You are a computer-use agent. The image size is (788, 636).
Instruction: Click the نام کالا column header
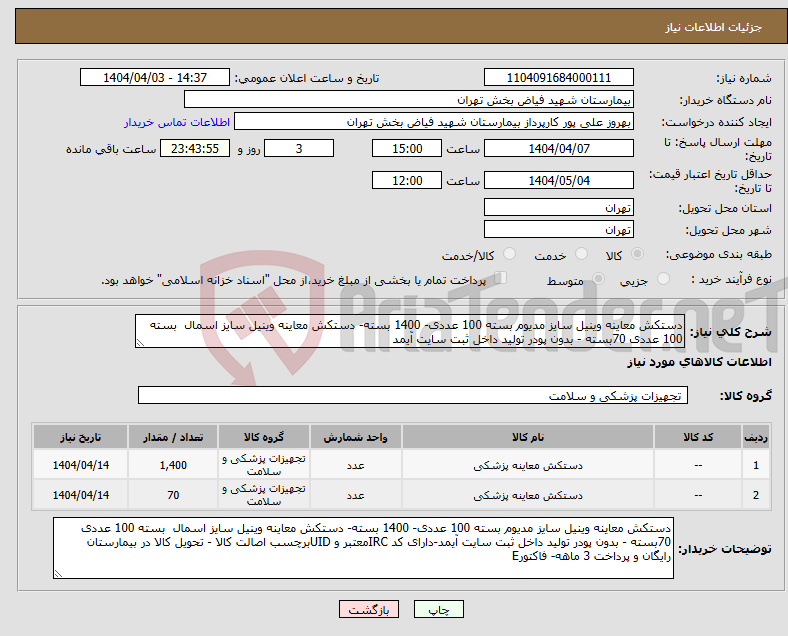click(528, 437)
